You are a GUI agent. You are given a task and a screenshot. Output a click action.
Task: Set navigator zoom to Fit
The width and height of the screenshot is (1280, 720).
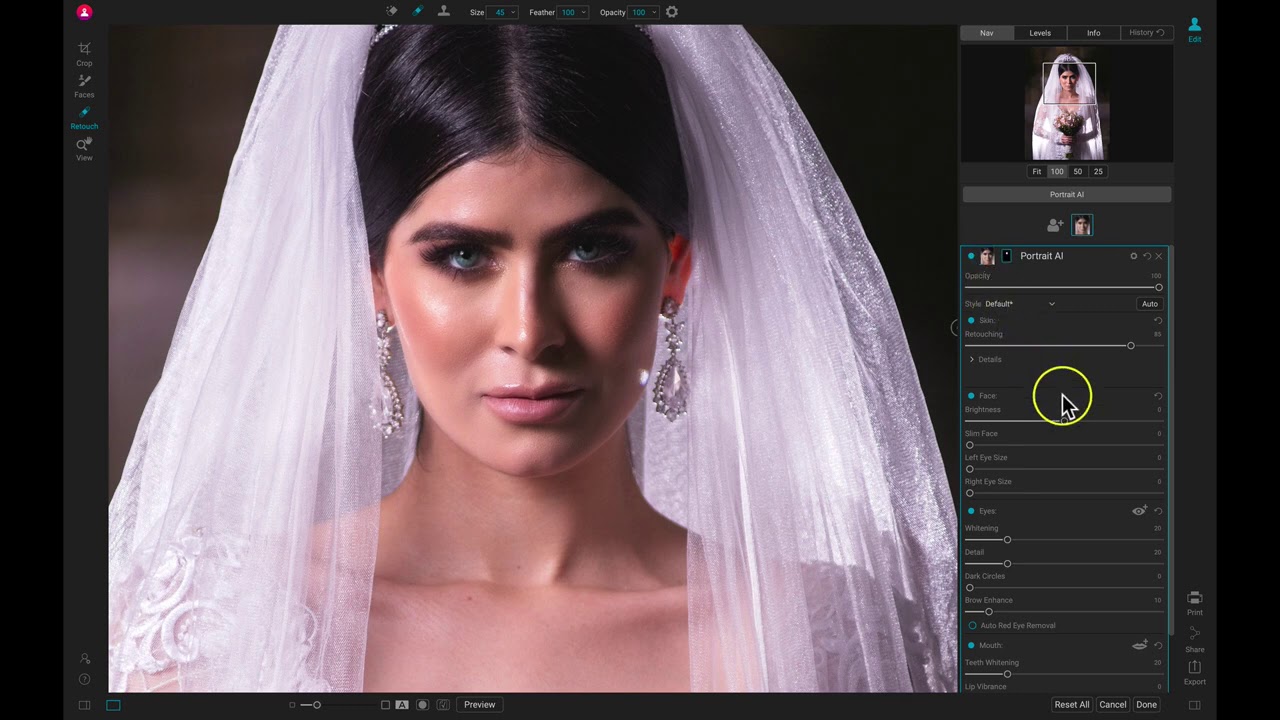1037,171
